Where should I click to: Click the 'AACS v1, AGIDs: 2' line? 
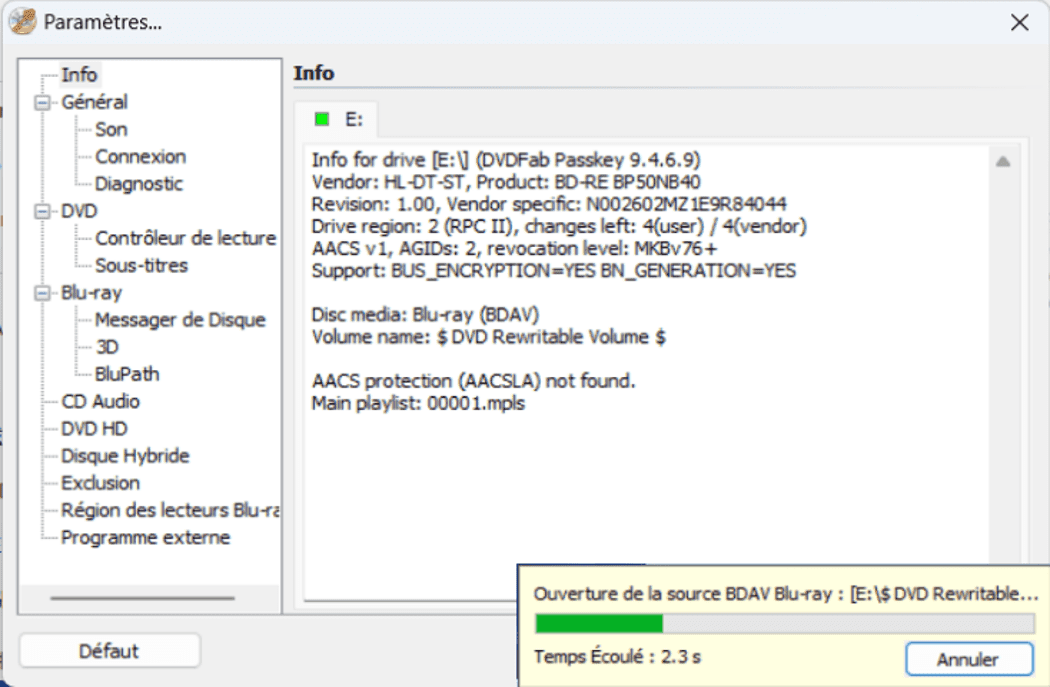[x=514, y=248]
